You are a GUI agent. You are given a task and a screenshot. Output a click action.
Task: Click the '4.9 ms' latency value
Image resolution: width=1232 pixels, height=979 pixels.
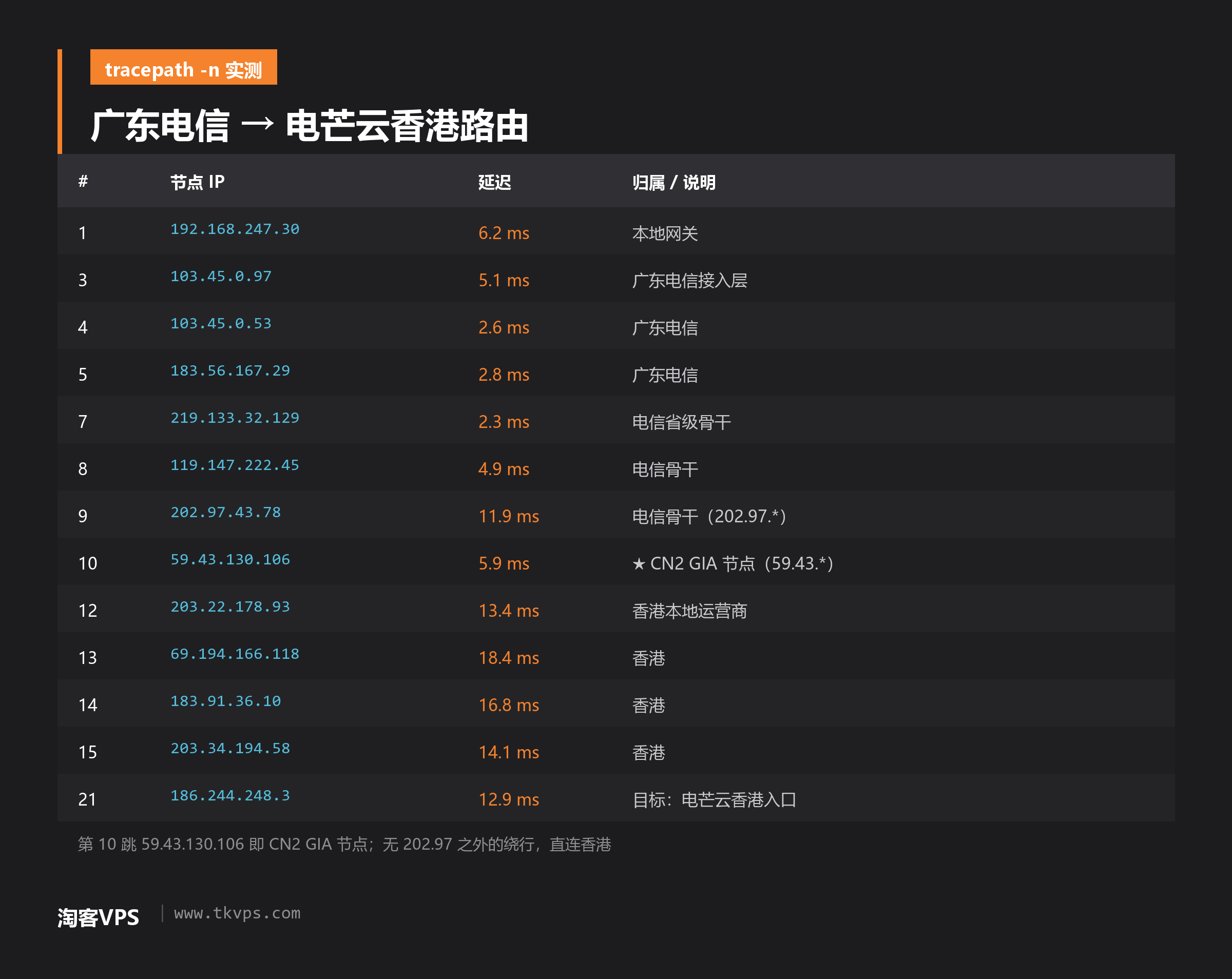click(x=504, y=469)
